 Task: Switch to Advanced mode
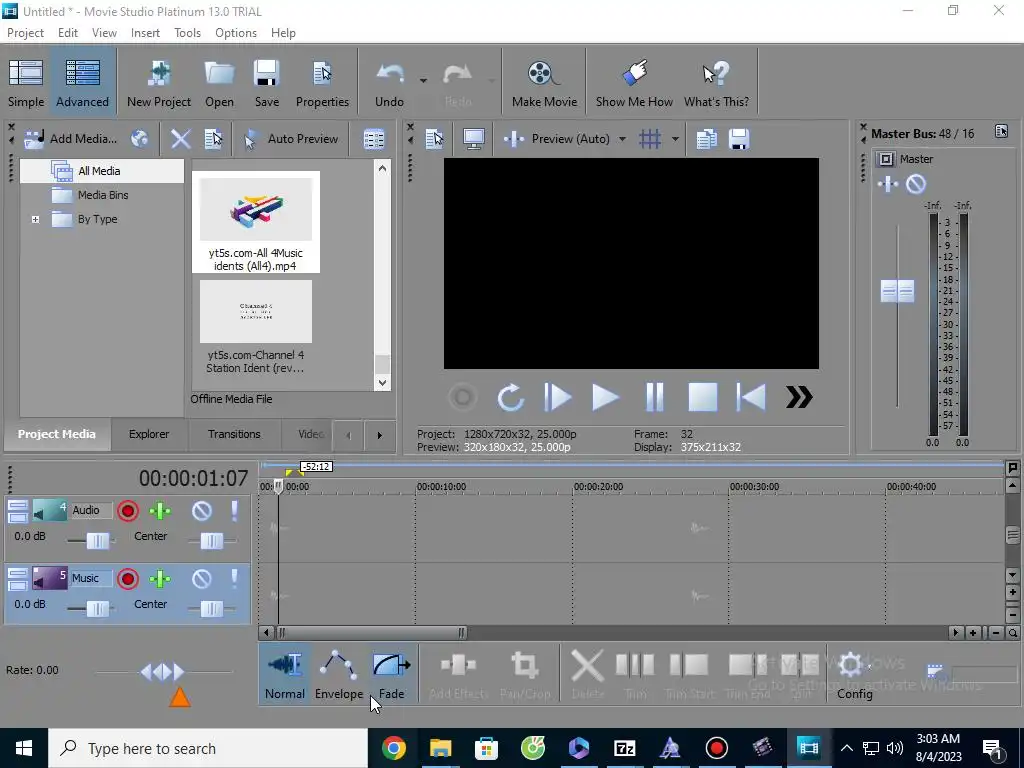pyautogui.click(x=82, y=83)
